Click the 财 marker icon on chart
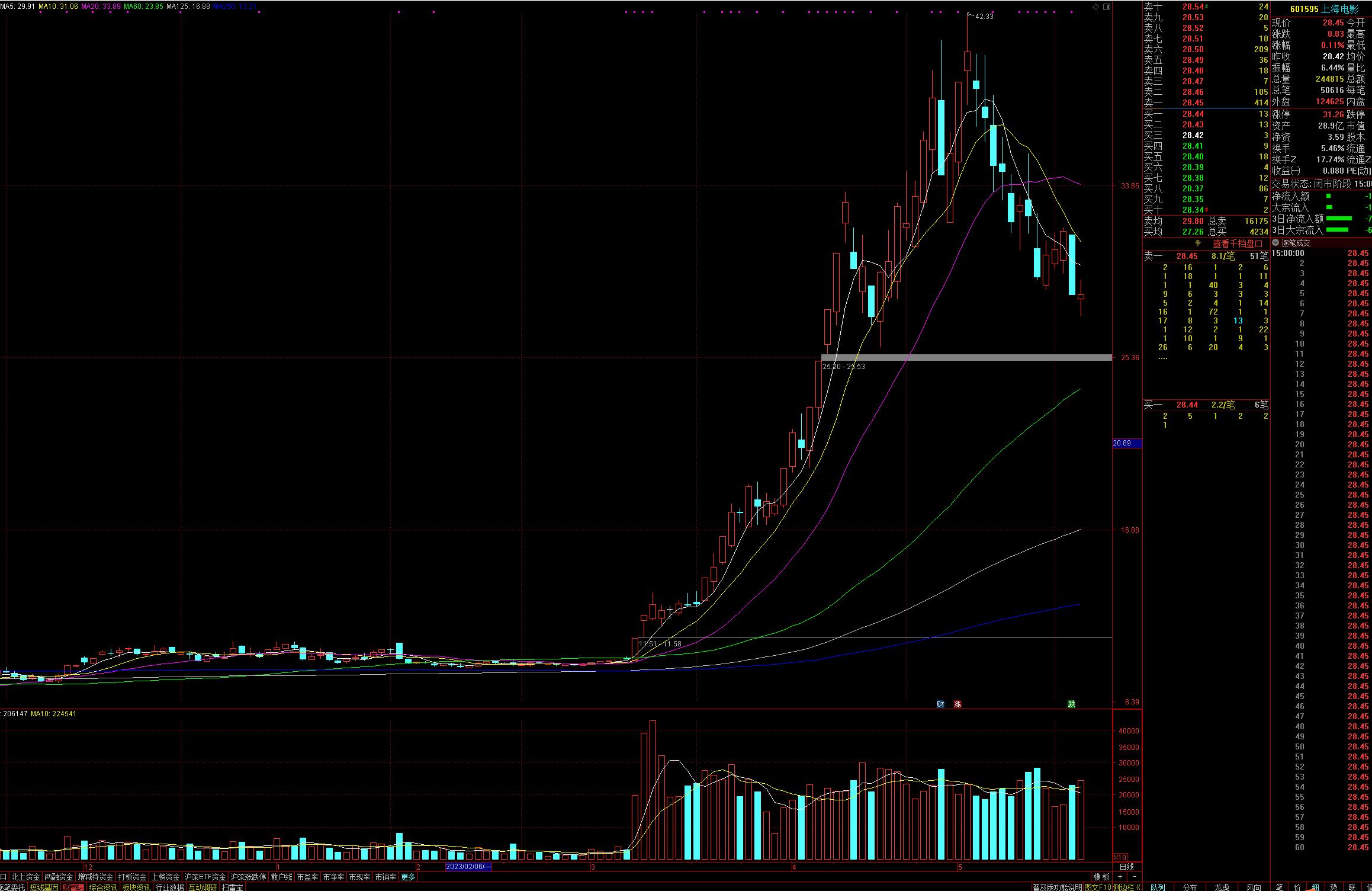The image size is (1372, 891). (x=940, y=704)
